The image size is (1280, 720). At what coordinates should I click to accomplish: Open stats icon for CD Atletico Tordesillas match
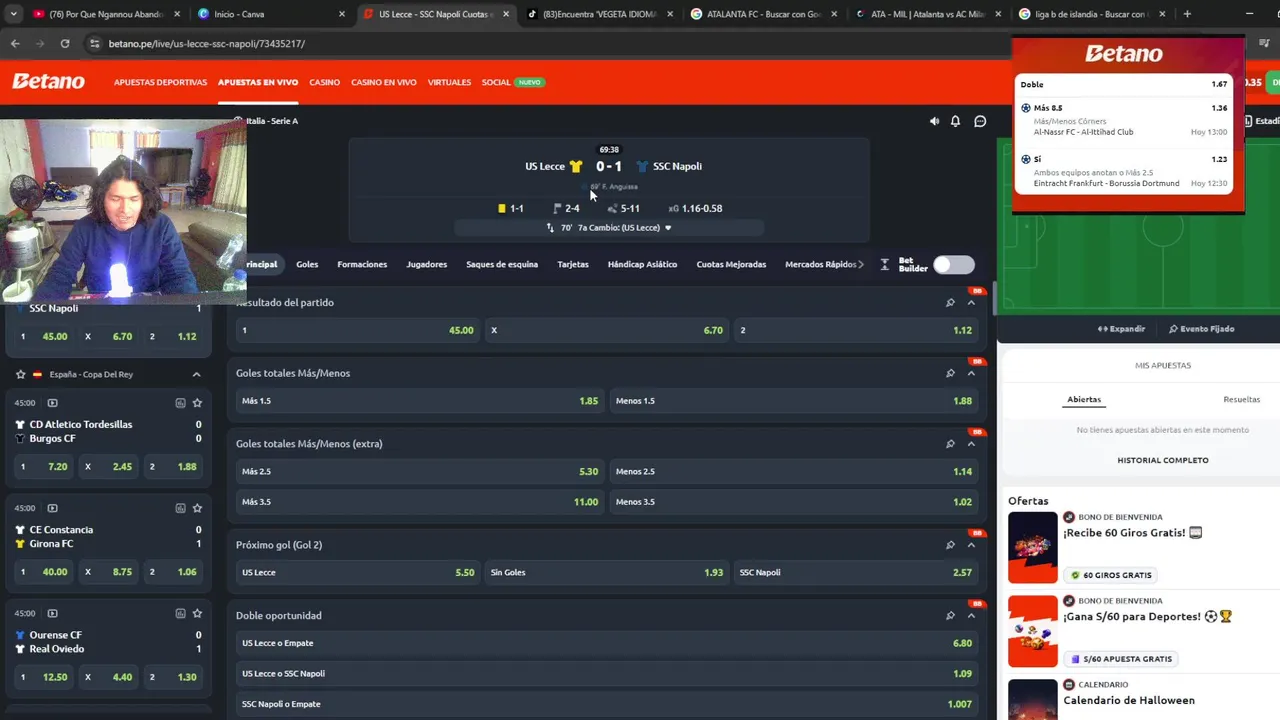(180, 403)
